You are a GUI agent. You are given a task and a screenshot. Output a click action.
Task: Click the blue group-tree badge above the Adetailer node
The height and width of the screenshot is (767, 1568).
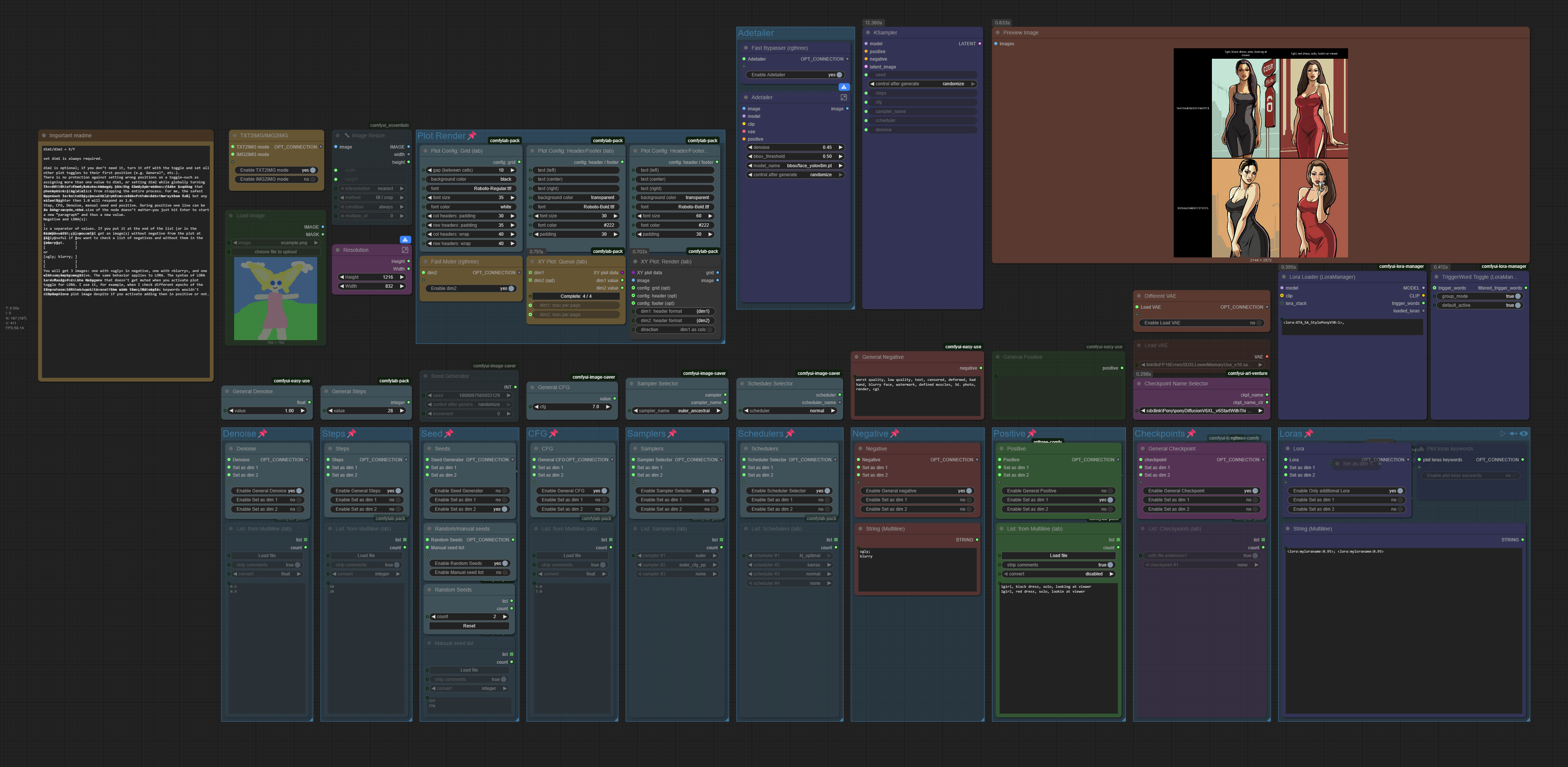(x=843, y=87)
